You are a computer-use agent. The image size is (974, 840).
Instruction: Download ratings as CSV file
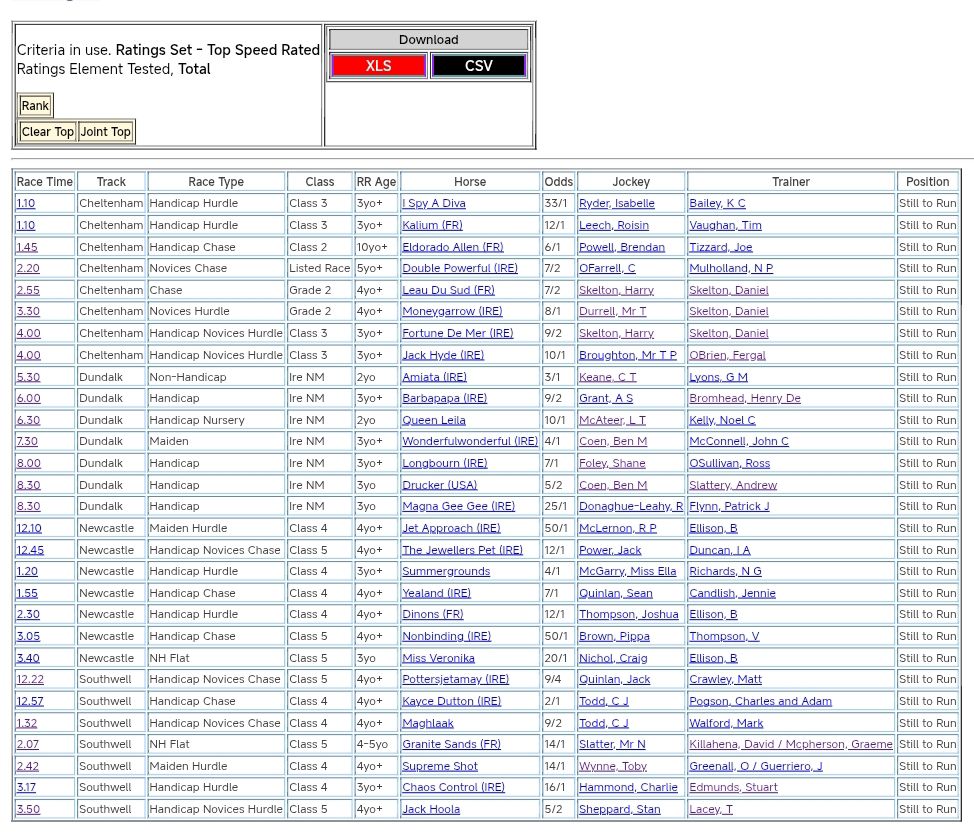(x=478, y=66)
